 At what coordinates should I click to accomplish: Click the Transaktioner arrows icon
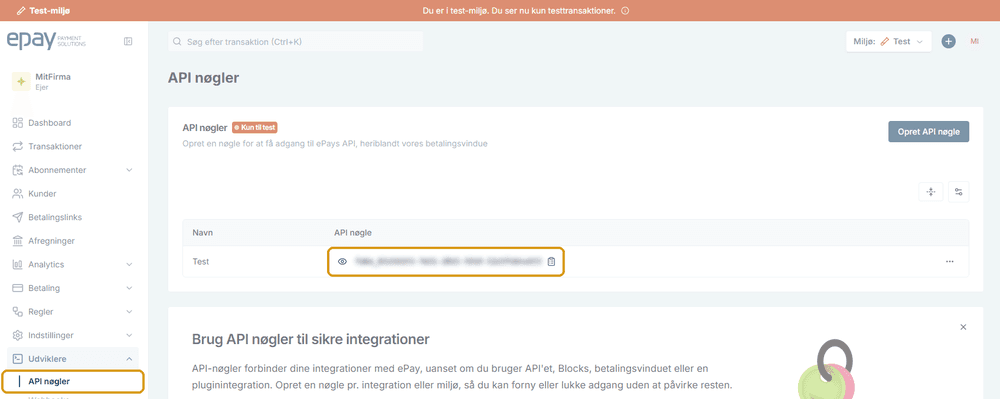18,147
